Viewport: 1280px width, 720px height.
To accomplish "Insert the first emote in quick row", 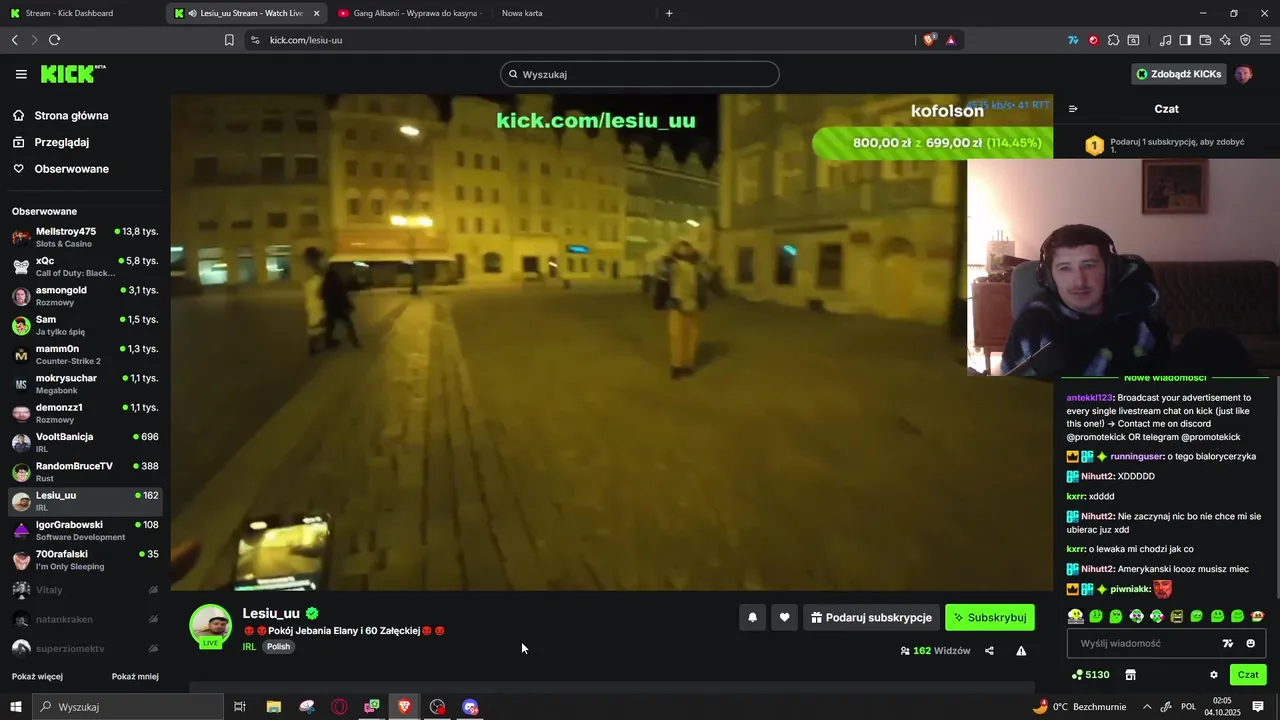I will tap(1075, 616).
